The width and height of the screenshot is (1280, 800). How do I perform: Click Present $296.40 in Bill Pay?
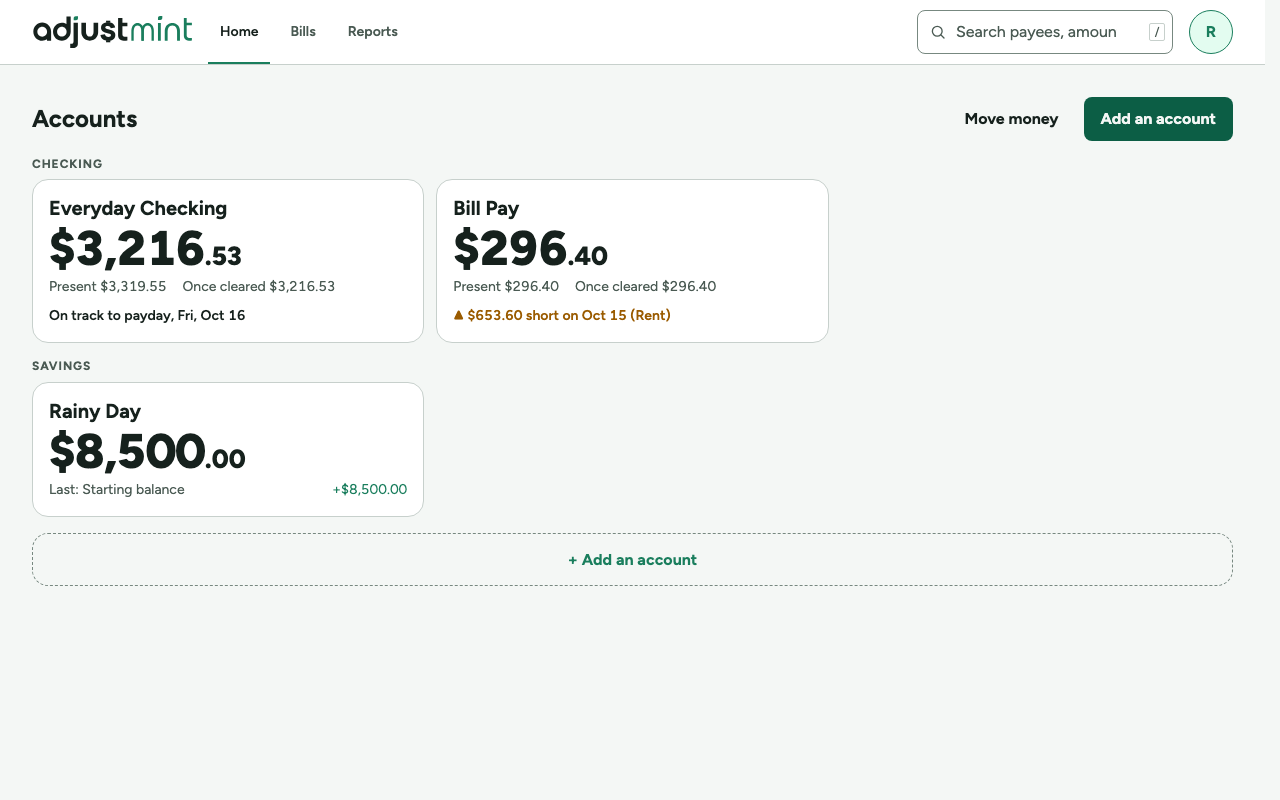tap(506, 286)
